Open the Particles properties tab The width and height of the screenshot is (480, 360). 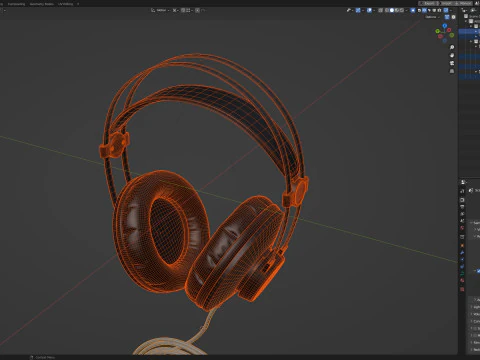pos(462,259)
